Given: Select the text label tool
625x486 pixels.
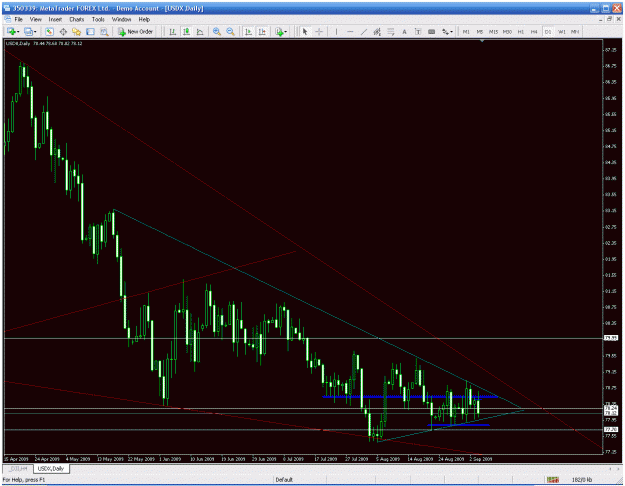Looking at the screenshot, I should tap(418, 32).
